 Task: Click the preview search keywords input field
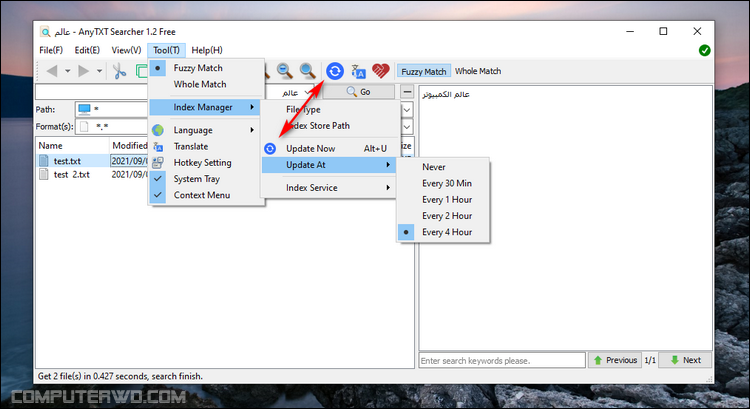point(502,360)
